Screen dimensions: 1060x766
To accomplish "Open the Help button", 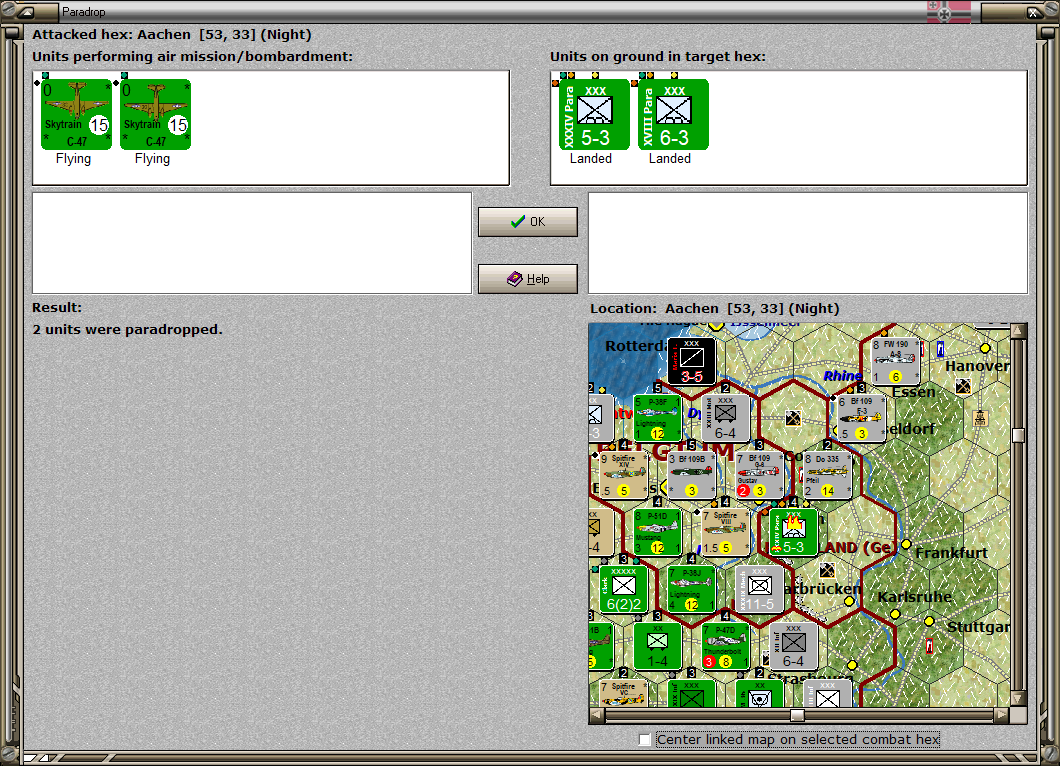I will pyautogui.click(x=528, y=279).
